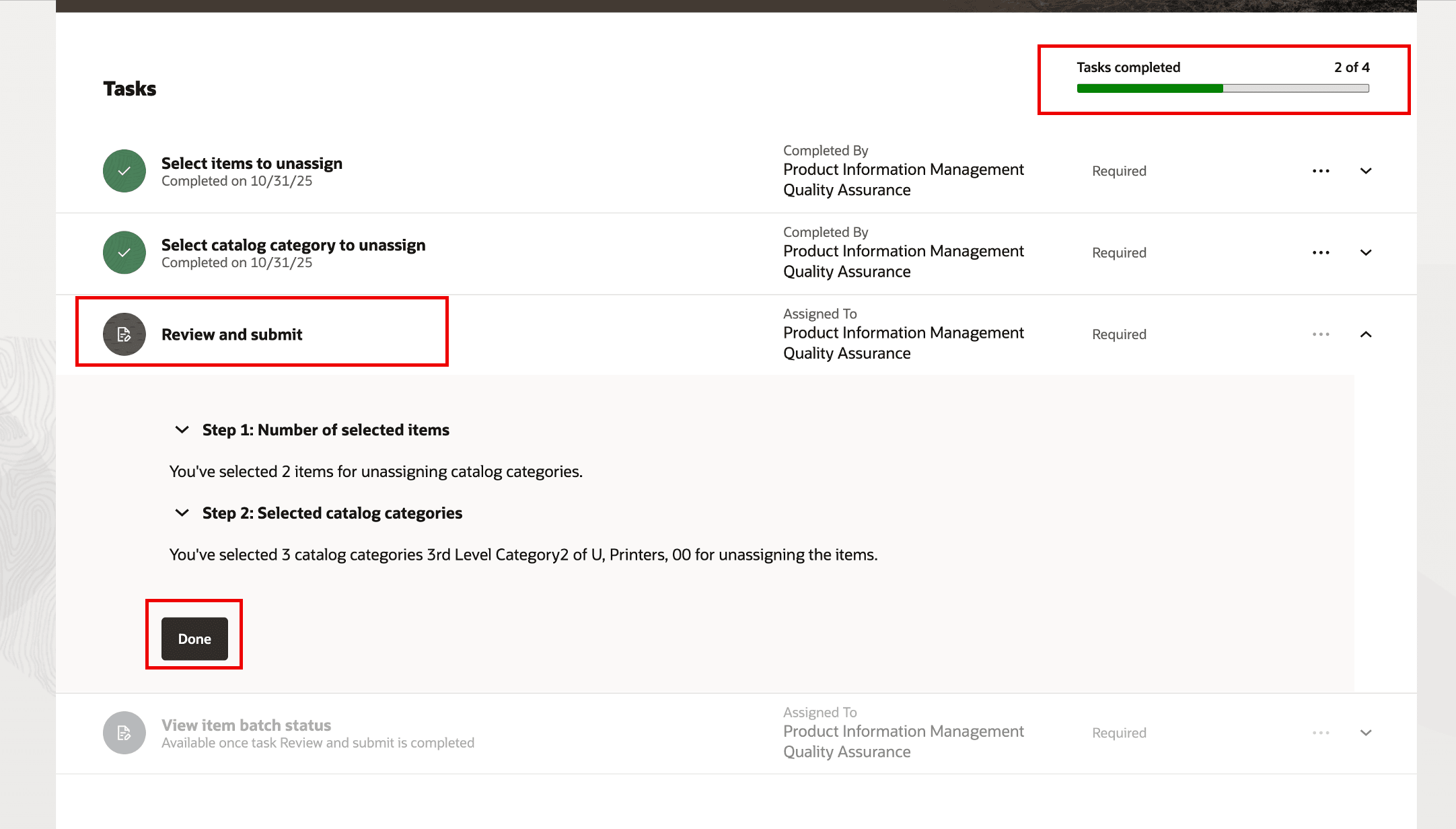Open the ellipsis menu for Select catalog category task

[x=1320, y=252]
